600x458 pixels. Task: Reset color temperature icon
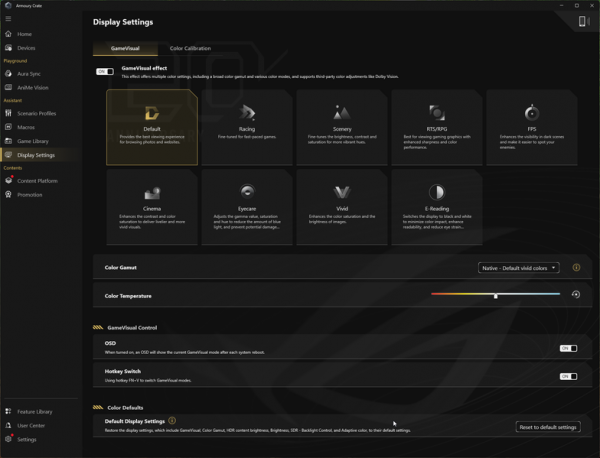click(576, 294)
